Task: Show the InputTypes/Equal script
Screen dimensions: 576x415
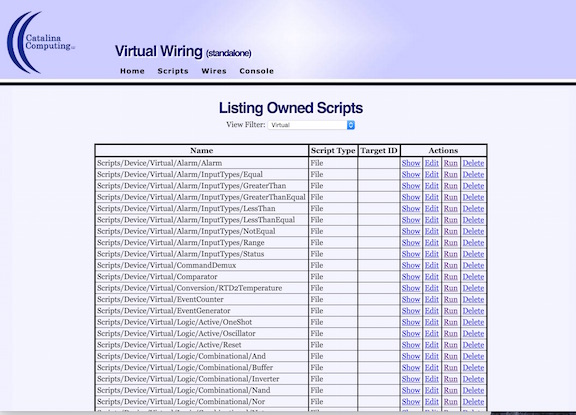Action: point(411,174)
